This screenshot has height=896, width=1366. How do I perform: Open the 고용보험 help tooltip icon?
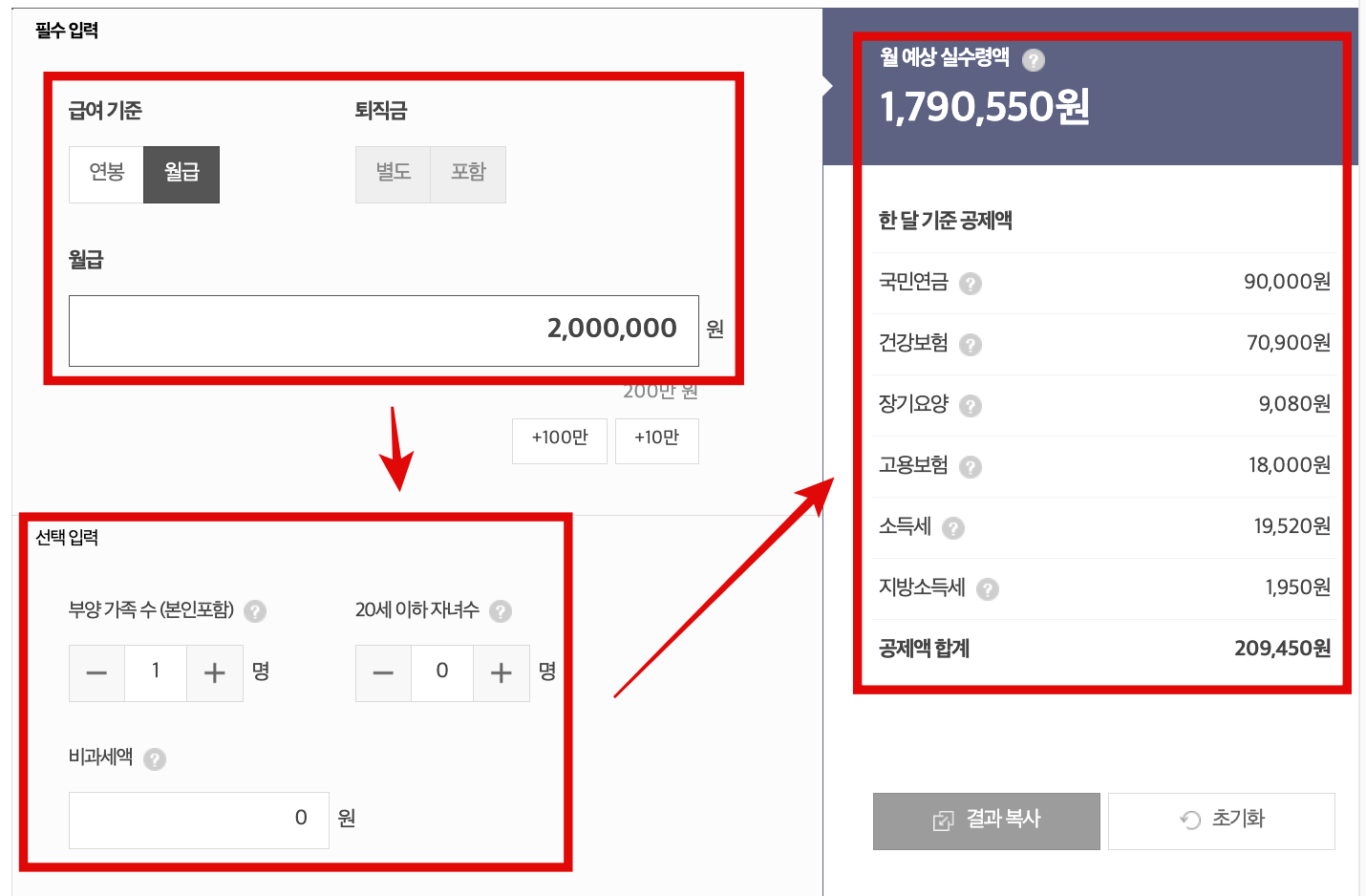tap(971, 466)
